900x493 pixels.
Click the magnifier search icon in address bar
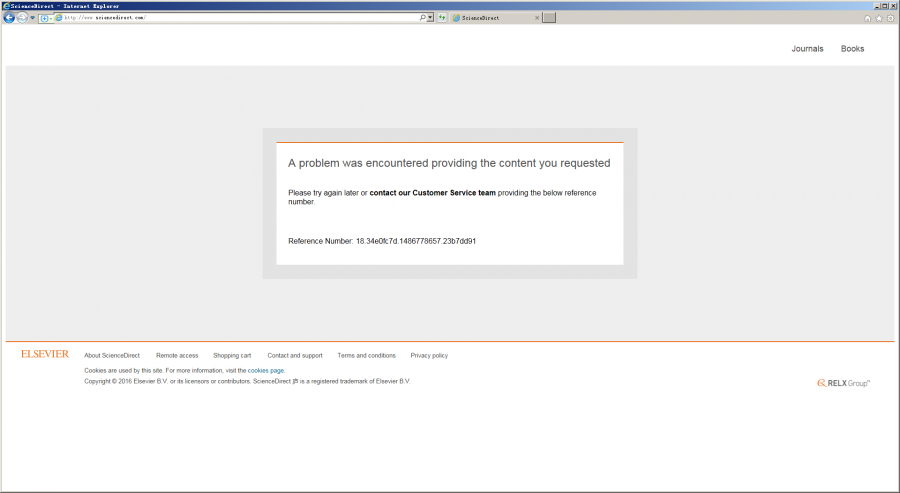coord(422,18)
